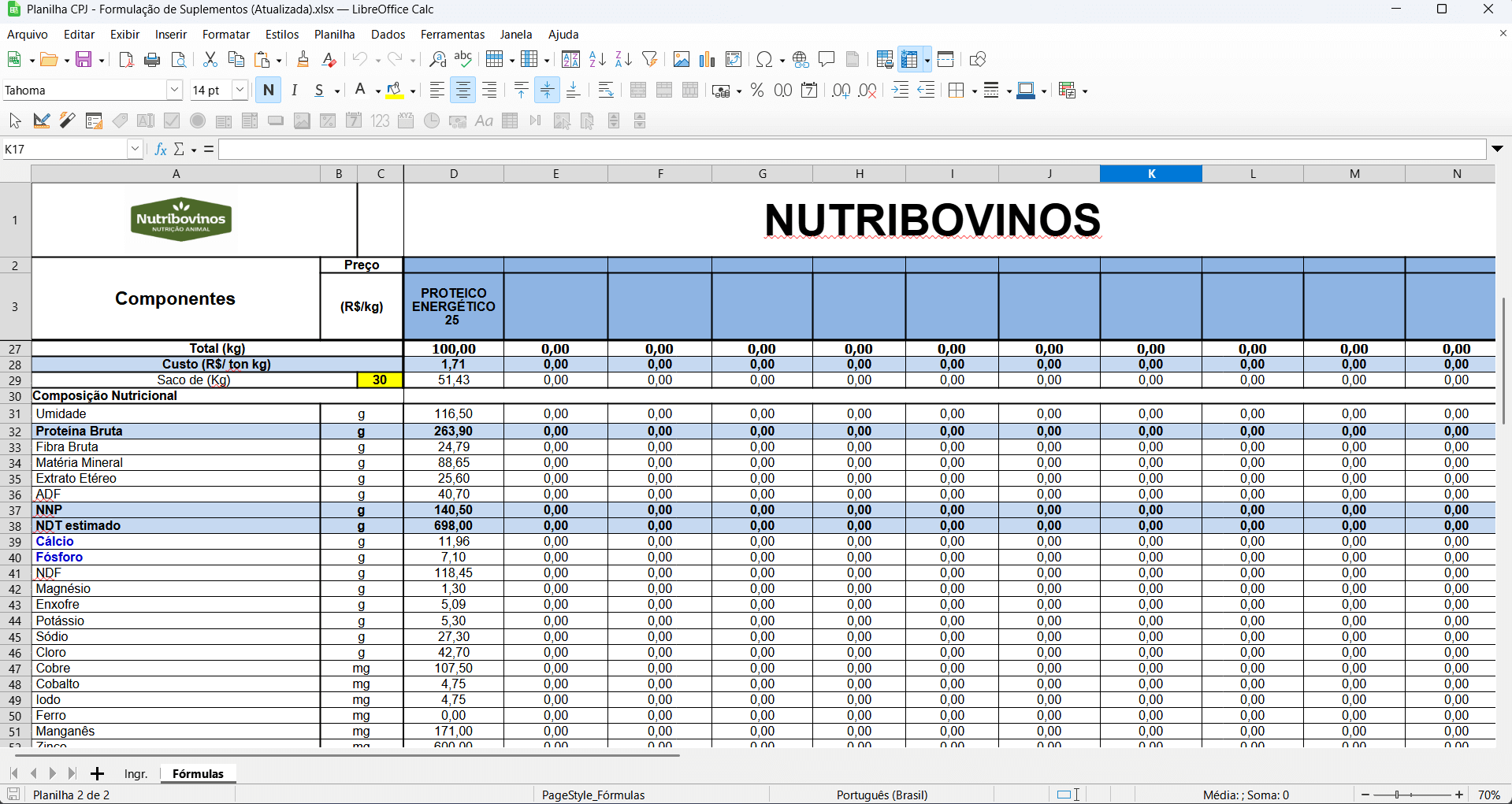Open the Inserir menu

(x=171, y=35)
